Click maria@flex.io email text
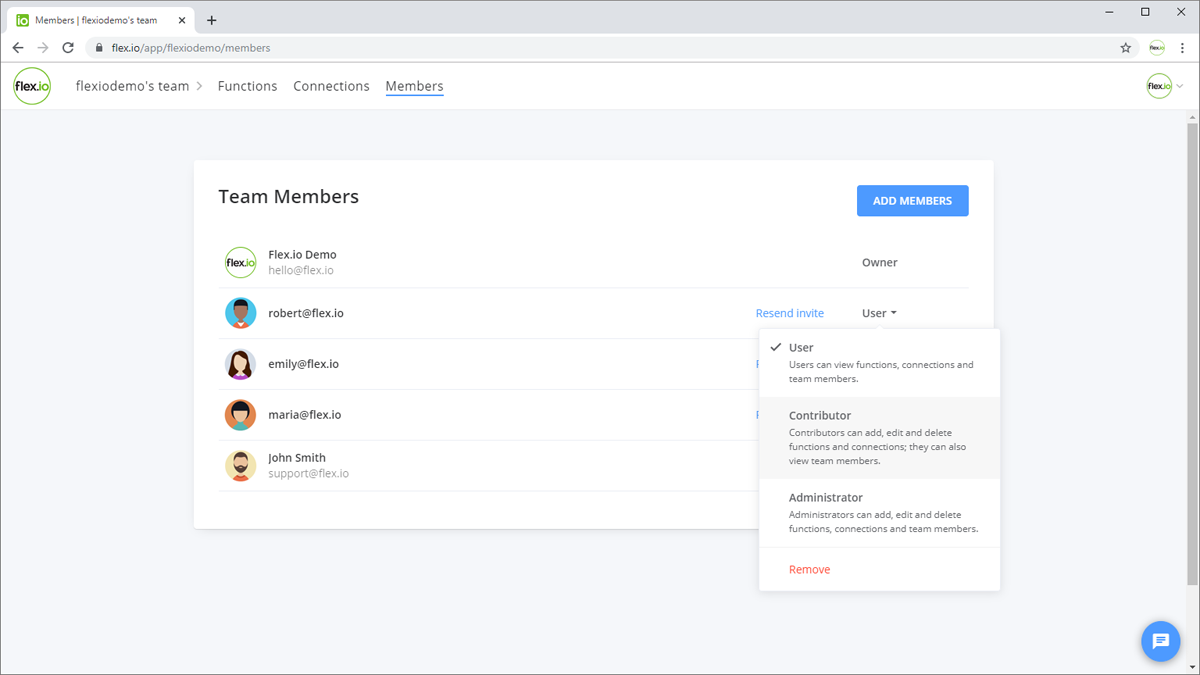The image size is (1200, 675). 304,415
